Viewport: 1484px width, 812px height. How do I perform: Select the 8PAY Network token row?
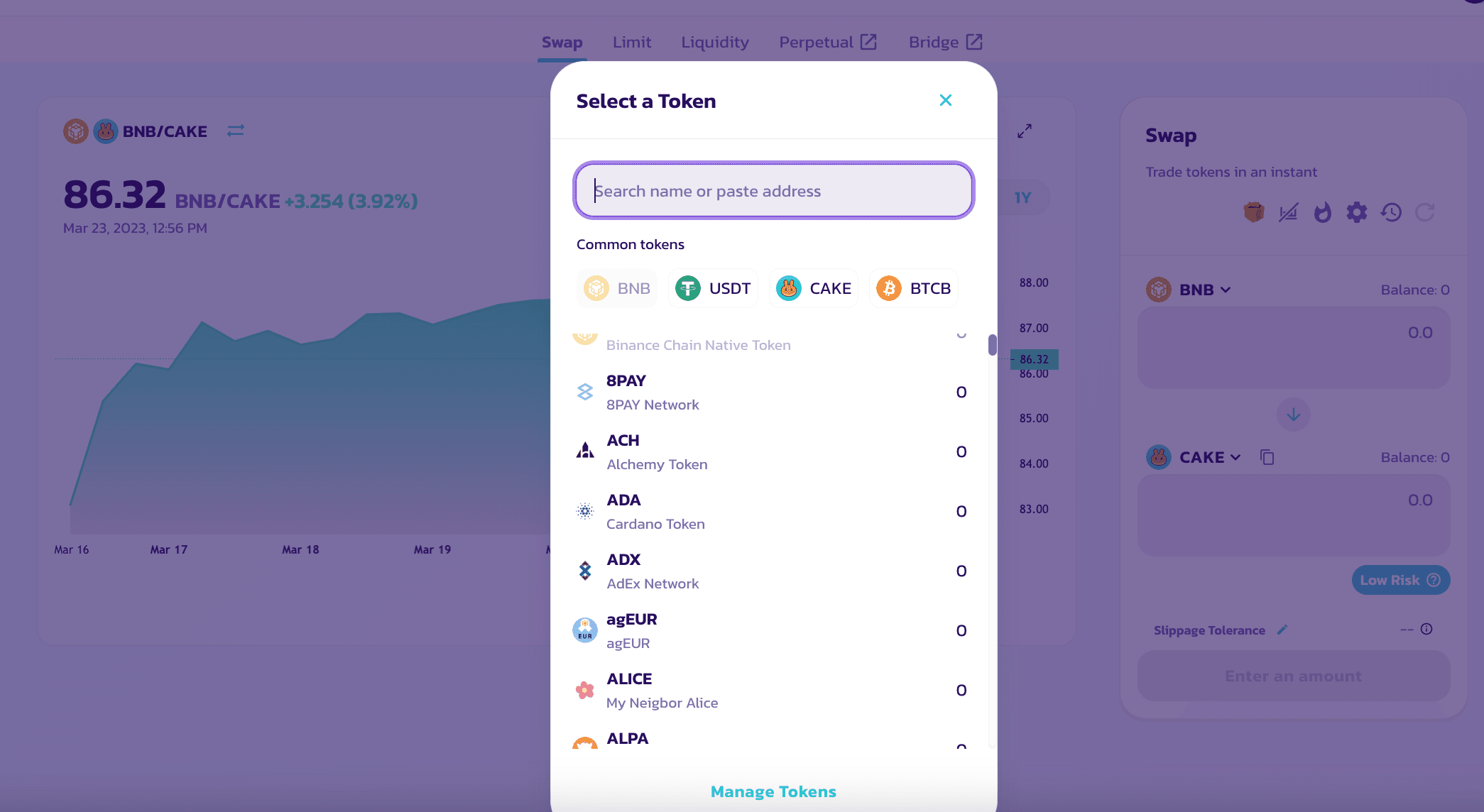pyautogui.click(x=770, y=392)
